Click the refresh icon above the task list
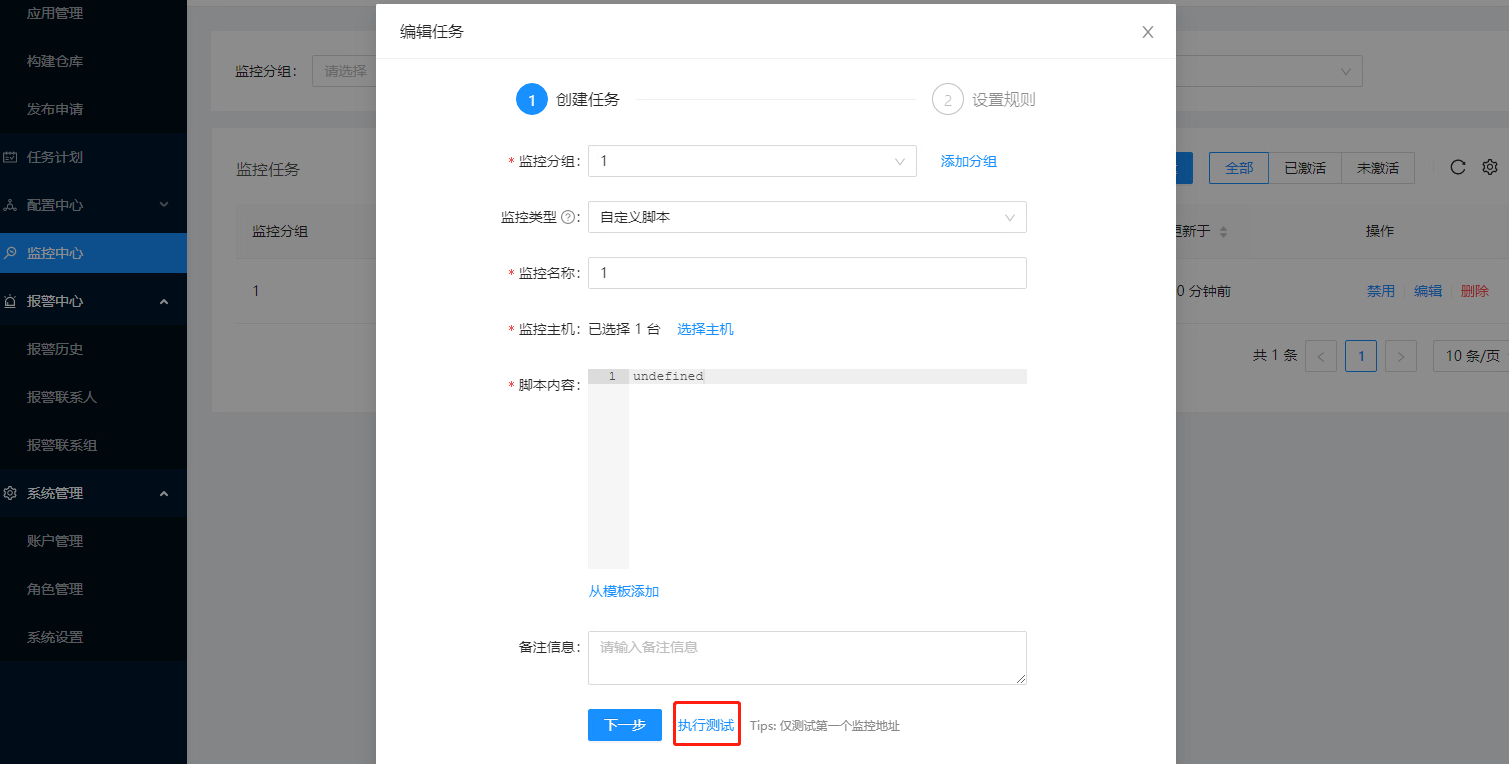The image size is (1509, 764). [x=1457, y=167]
